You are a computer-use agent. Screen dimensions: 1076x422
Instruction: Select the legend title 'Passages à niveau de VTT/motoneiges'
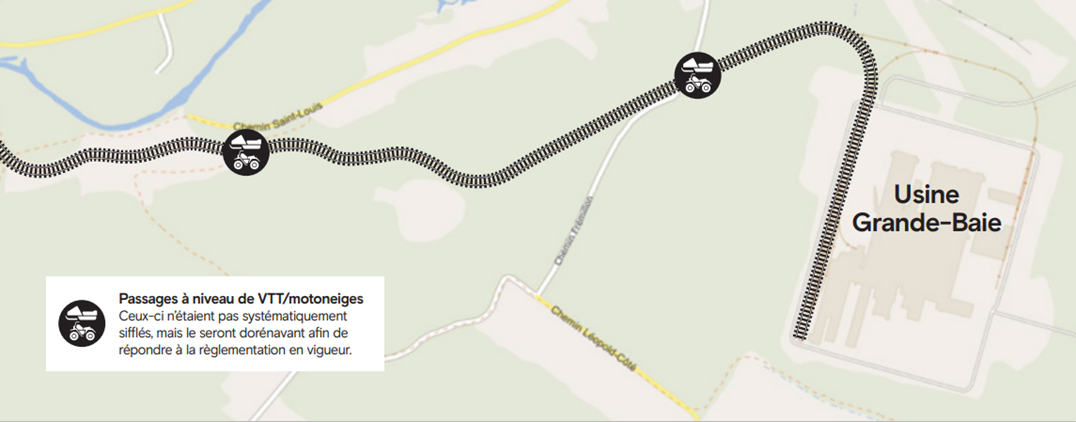point(241,299)
